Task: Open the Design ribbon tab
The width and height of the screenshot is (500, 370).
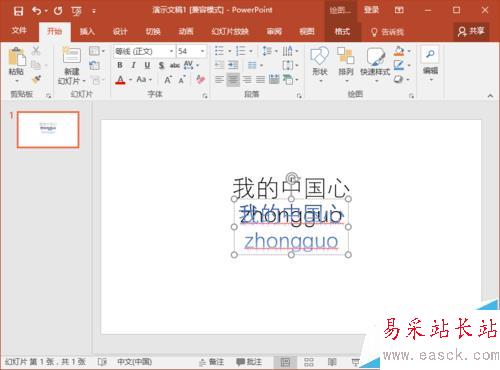Action: pyautogui.click(x=120, y=32)
